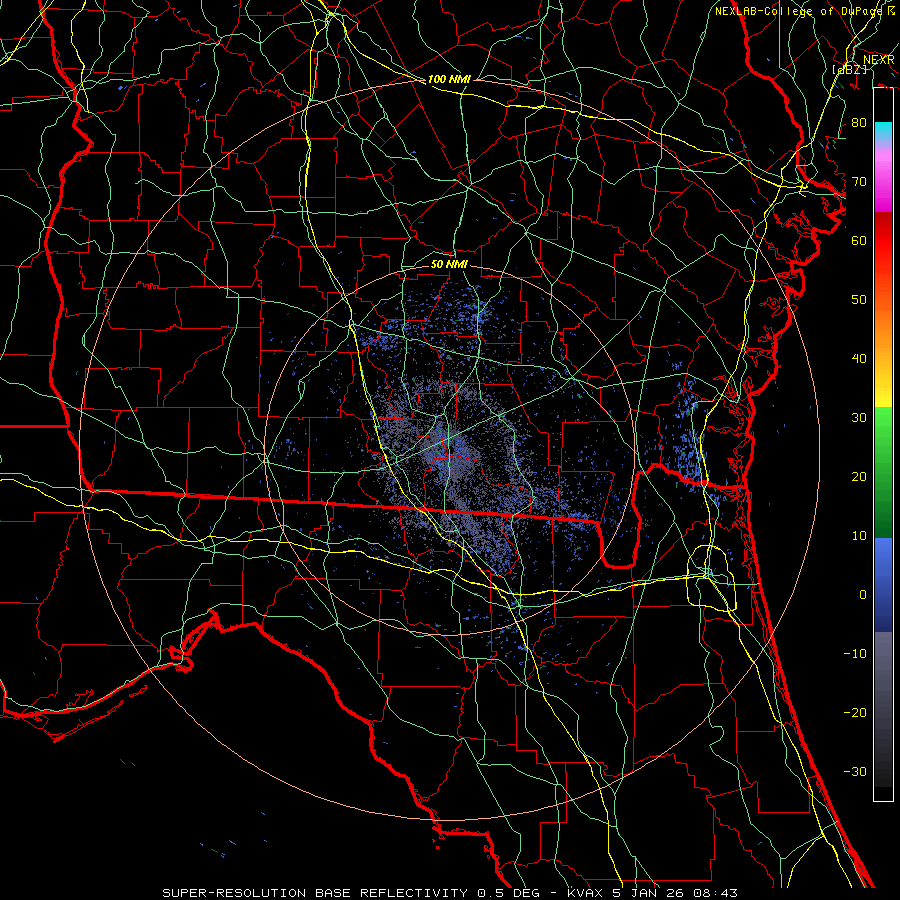The width and height of the screenshot is (900, 900).
Task: Click the 30 value on dBZ scale
Action: (859, 417)
